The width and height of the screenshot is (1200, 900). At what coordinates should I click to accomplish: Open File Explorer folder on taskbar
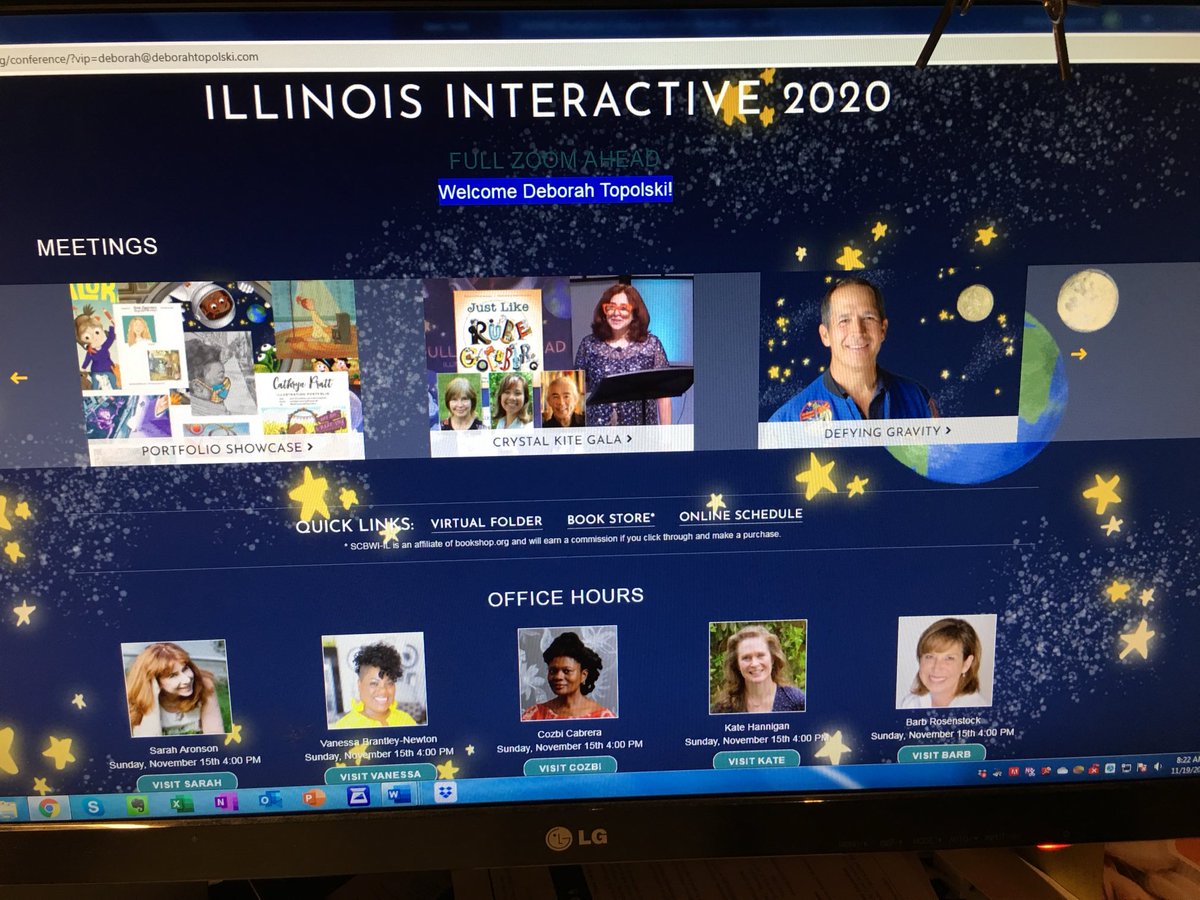point(8,809)
